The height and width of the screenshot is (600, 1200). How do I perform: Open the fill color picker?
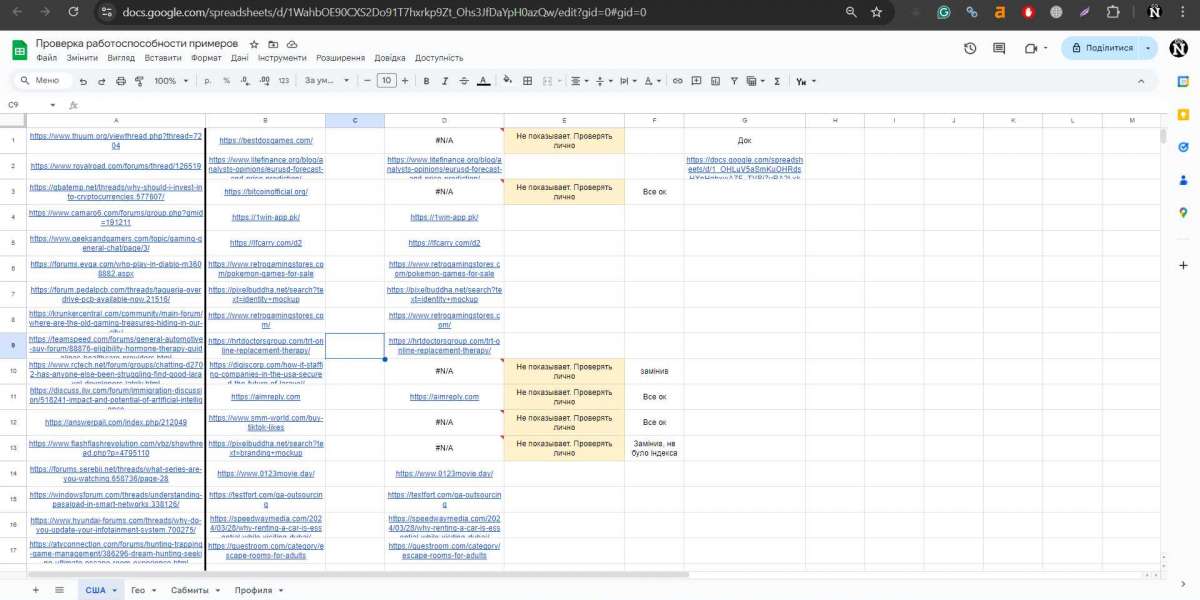tap(507, 81)
